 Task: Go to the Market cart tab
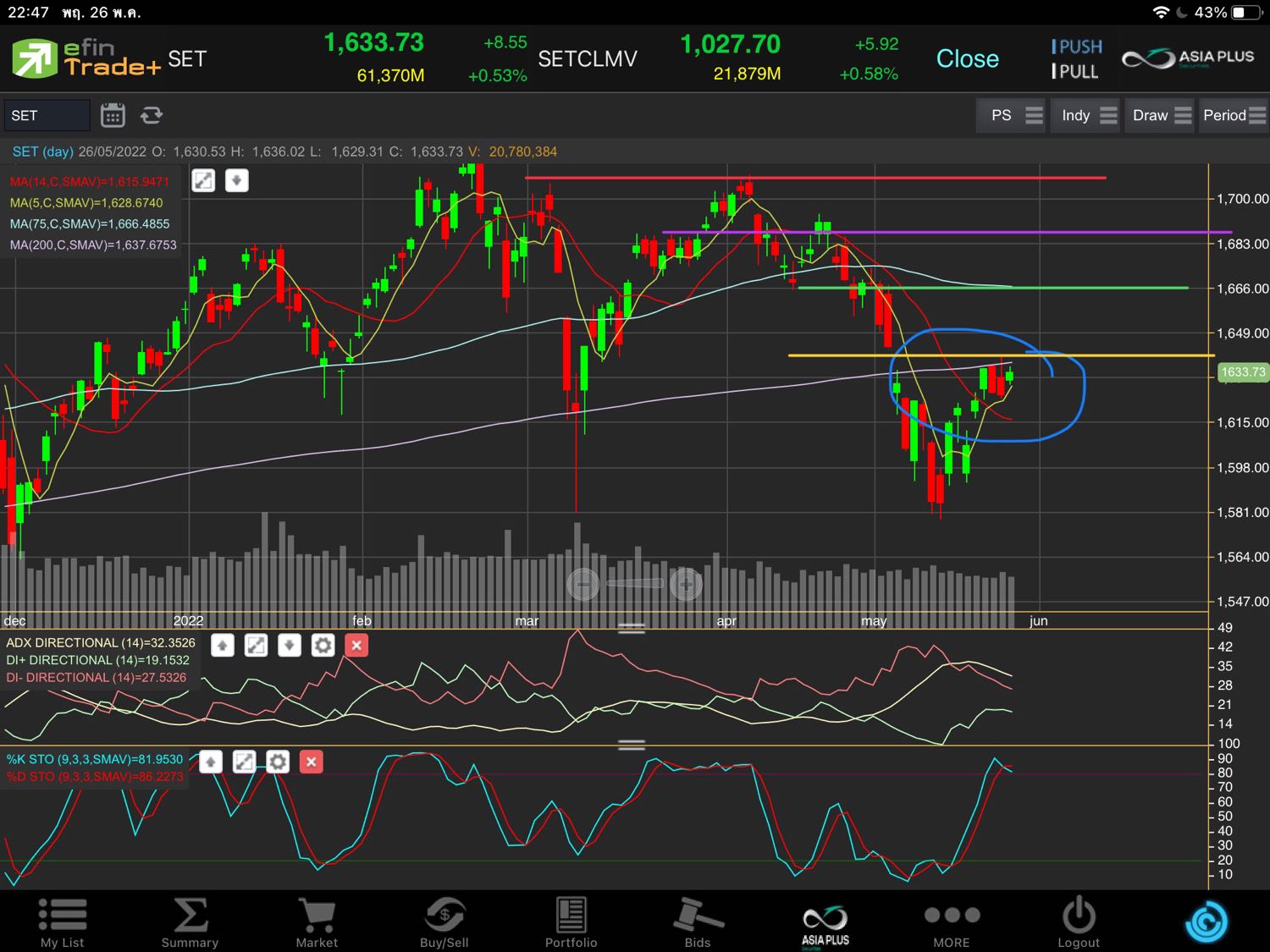pos(317,922)
